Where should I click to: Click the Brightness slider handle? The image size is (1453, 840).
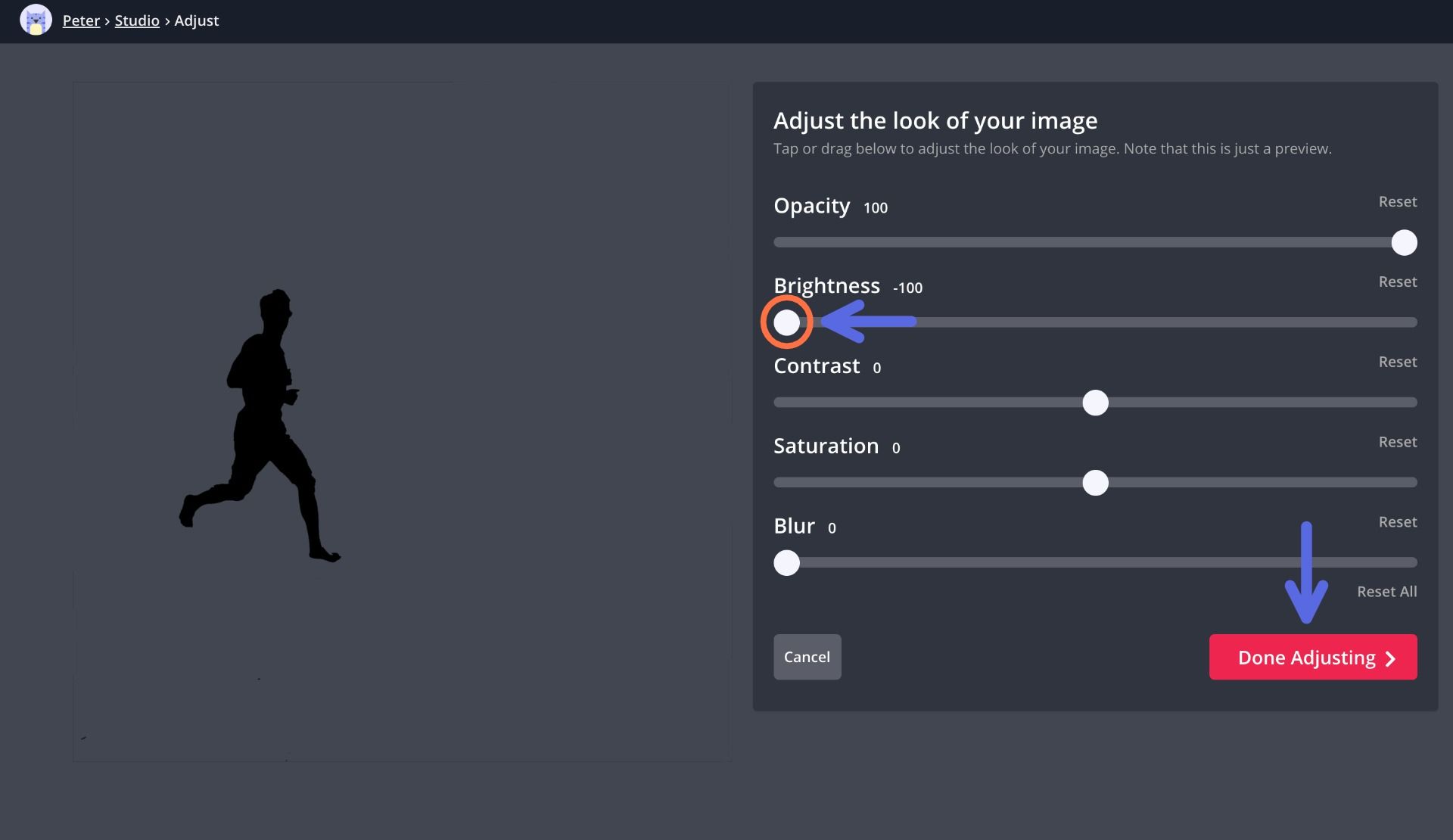pos(787,322)
